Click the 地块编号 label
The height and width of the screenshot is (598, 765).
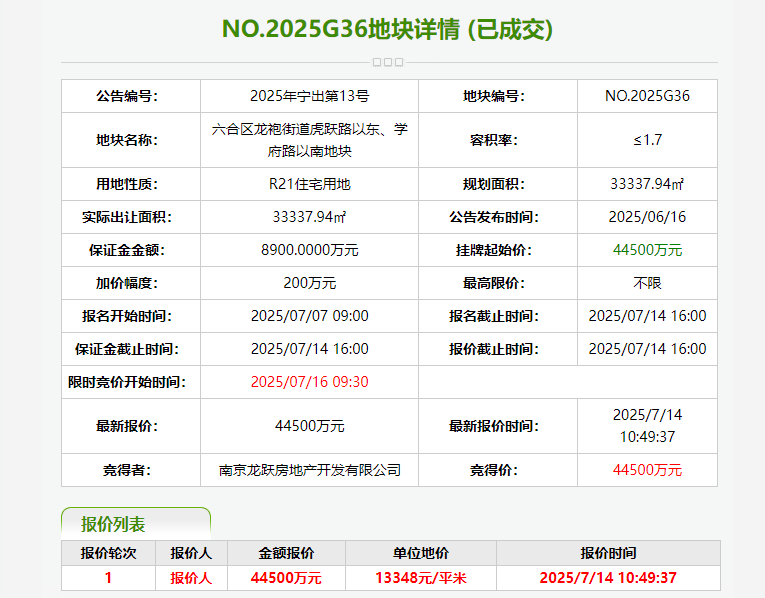pos(494,96)
